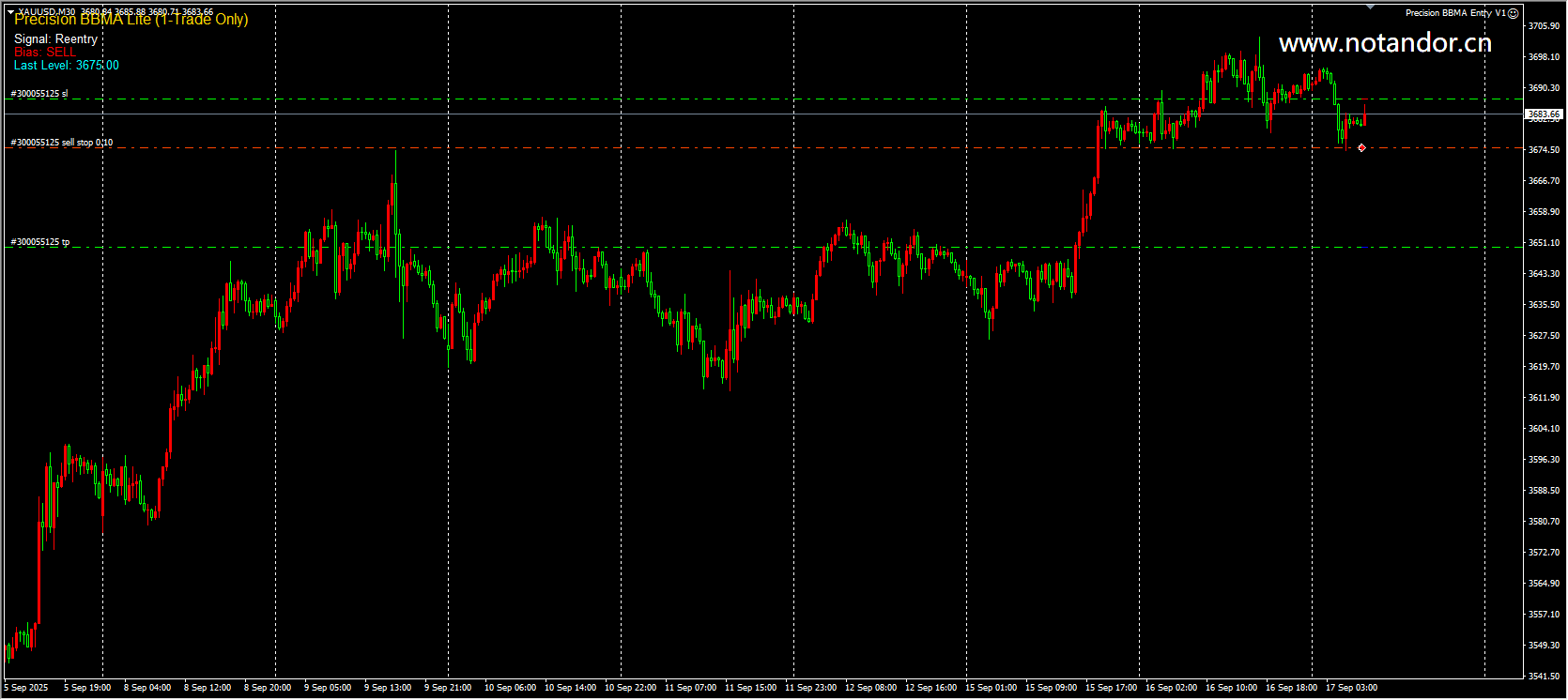Open the one-click trading triangle beside XAUUSD,M30
The width and height of the screenshot is (1568, 700).
pos(10,12)
